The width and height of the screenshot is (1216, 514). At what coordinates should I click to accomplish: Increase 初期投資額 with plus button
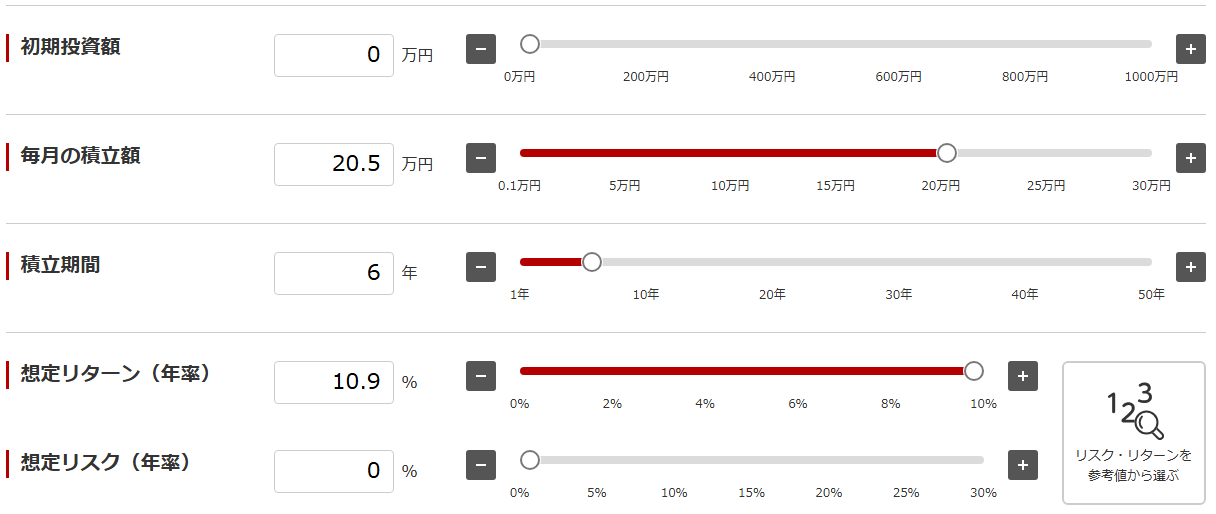point(1190,48)
